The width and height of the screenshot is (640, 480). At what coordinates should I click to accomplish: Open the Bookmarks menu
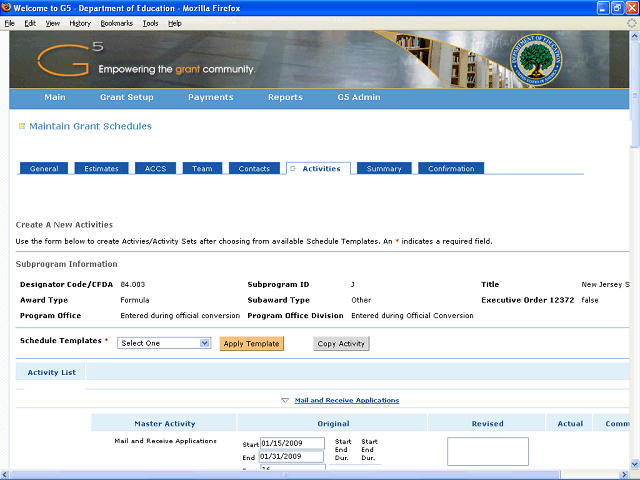(x=117, y=23)
